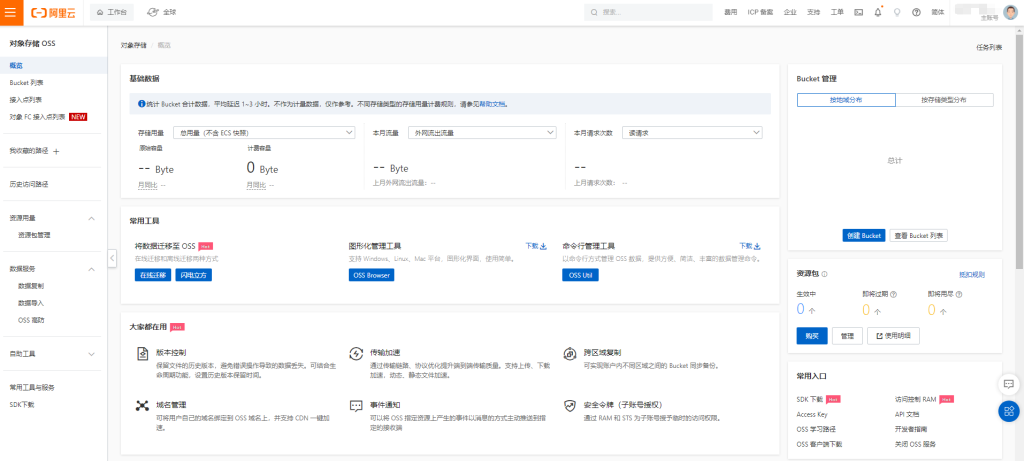The image size is (1024, 461).
Task: Collapse the 数据服务 sidebar section
Action: 91,269
